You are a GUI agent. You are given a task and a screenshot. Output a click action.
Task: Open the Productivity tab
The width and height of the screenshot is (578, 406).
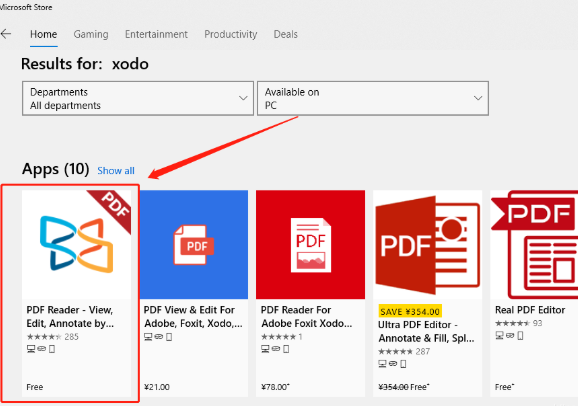click(231, 34)
